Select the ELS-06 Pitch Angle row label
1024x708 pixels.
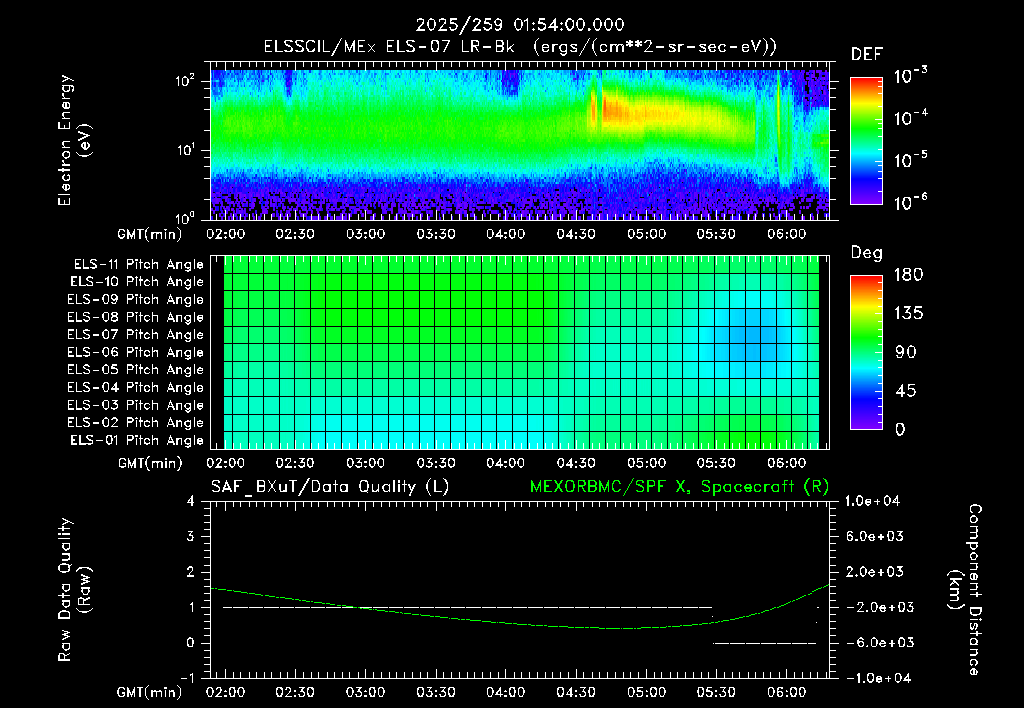[136, 352]
